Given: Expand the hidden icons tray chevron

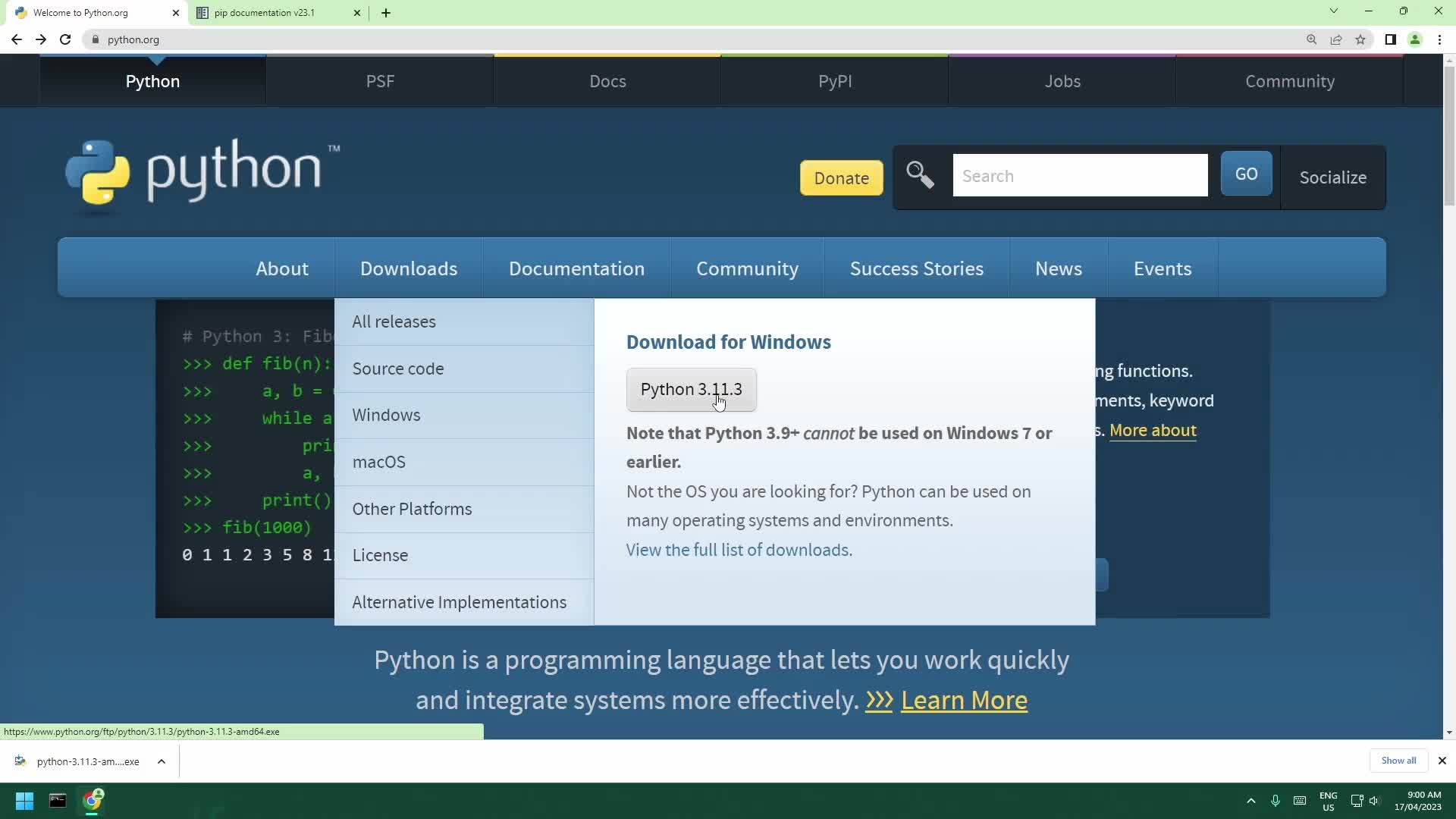Looking at the screenshot, I should click(1250, 801).
